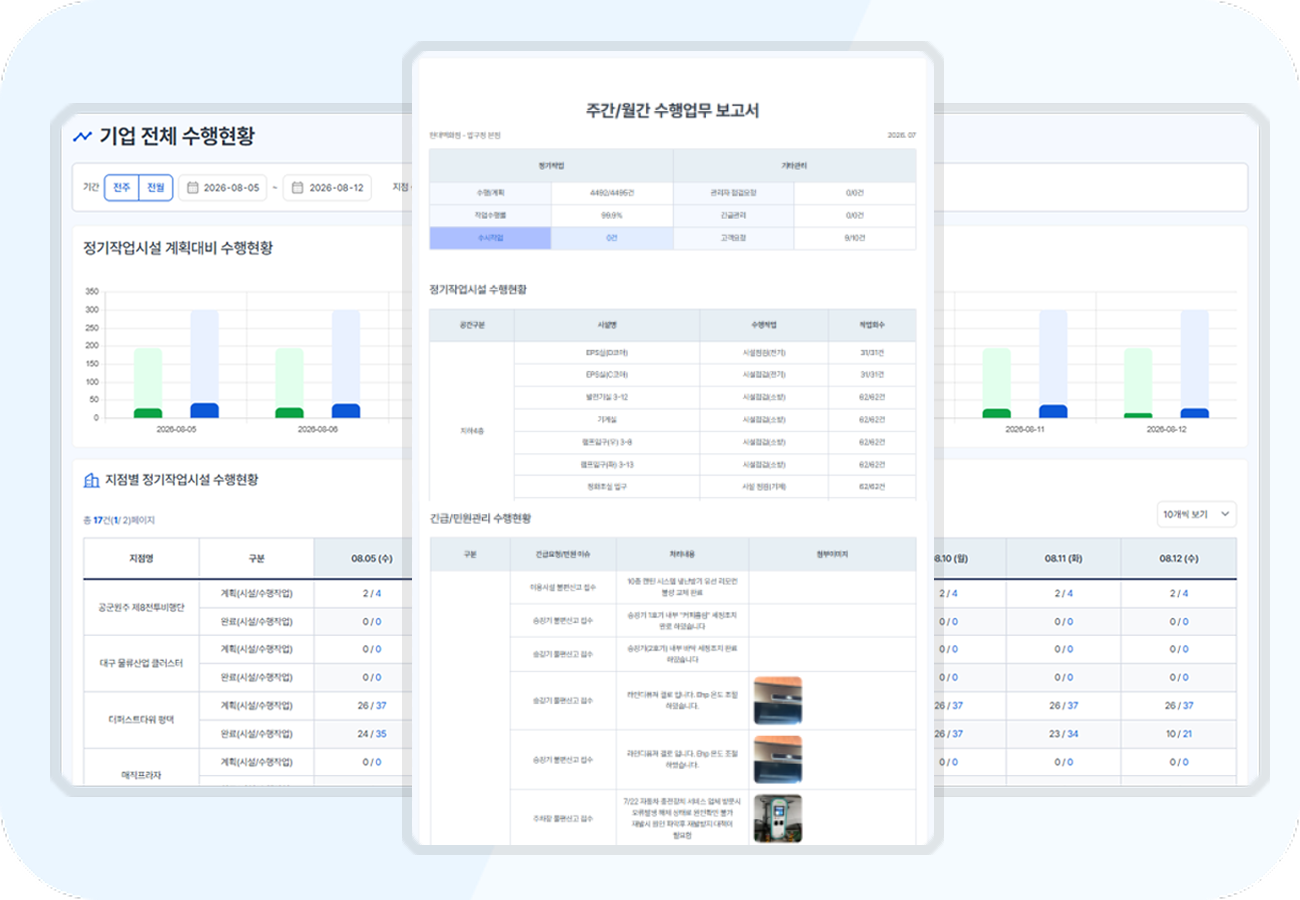Click the blue 35 link under 08.05 (수)
This screenshot has height=900, width=1300.
(x=381, y=733)
